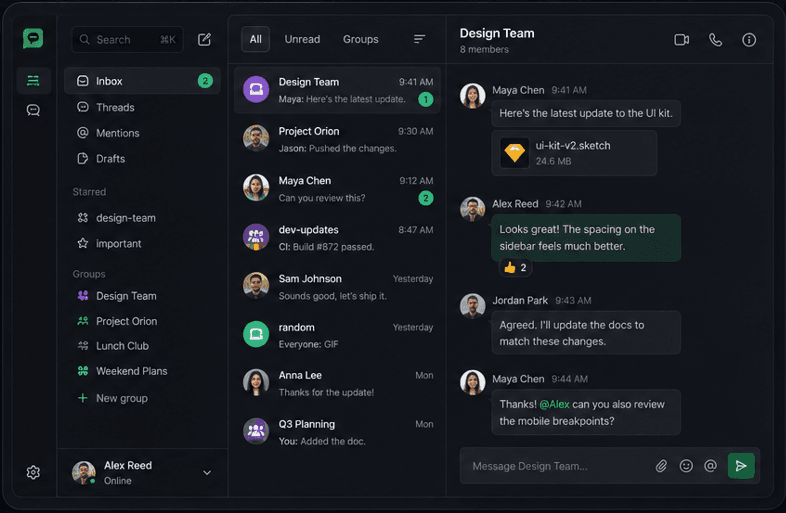
Task: Click the magnifier icon in Search box
Action: (x=85, y=40)
